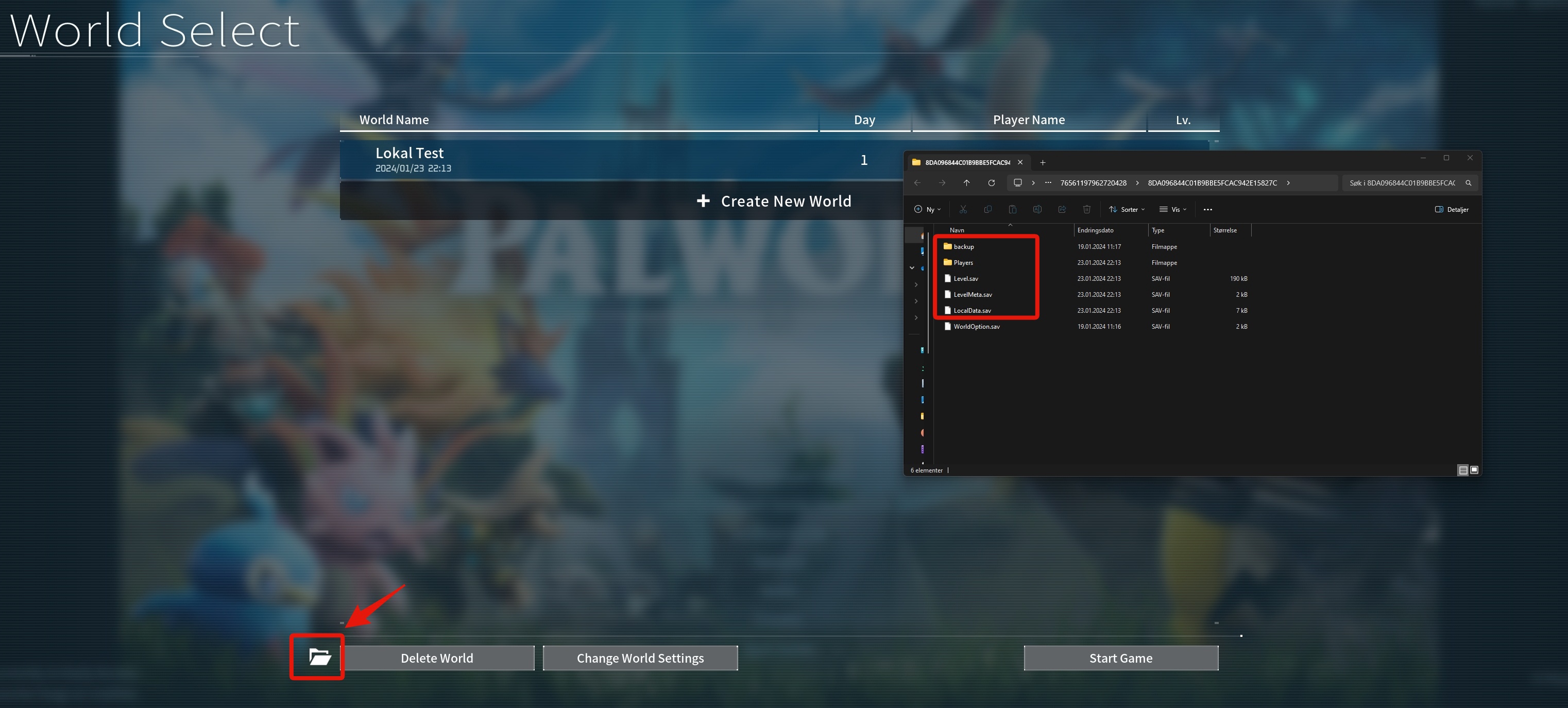Sort by Størrelse column header

tap(1231, 230)
